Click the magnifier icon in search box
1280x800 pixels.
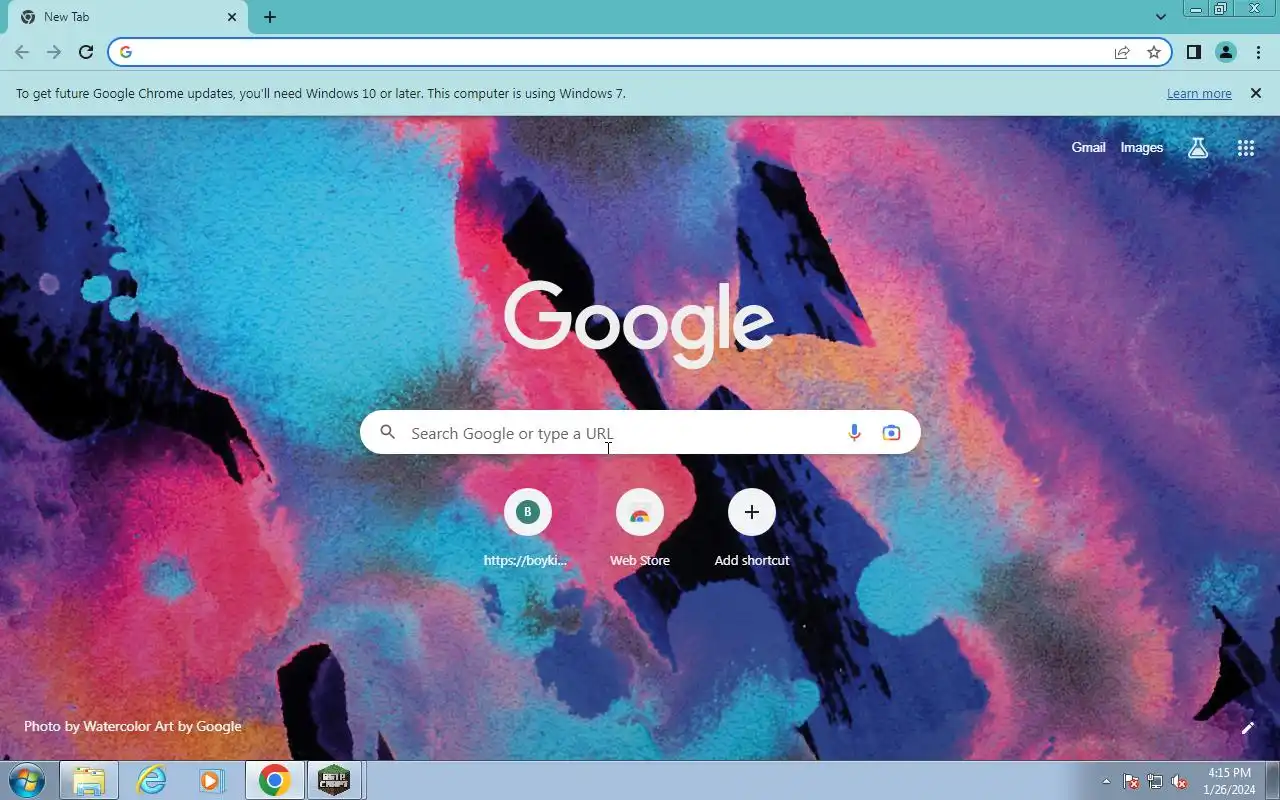(x=388, y=432)
